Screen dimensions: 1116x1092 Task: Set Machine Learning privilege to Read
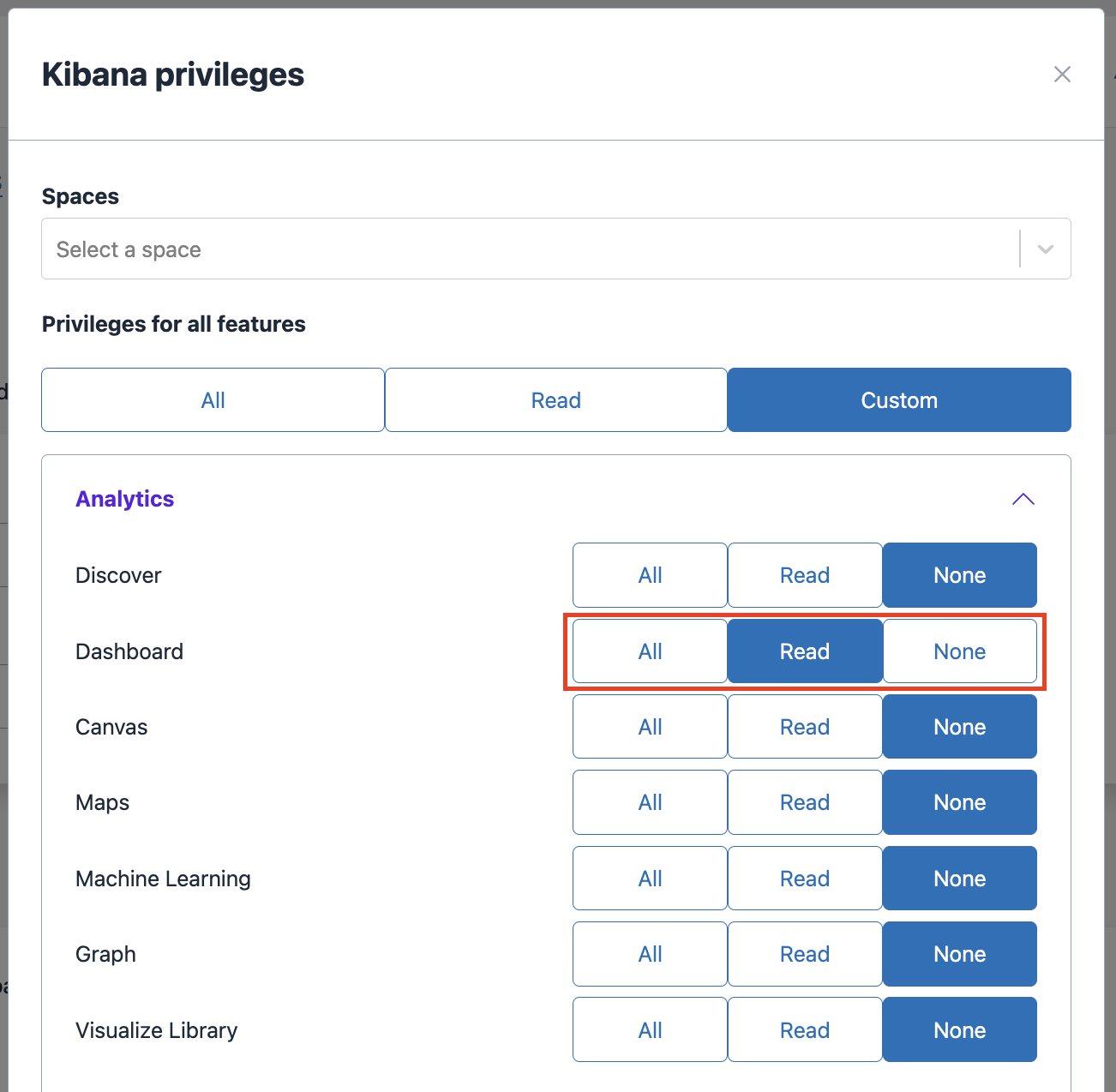[805, 879]
